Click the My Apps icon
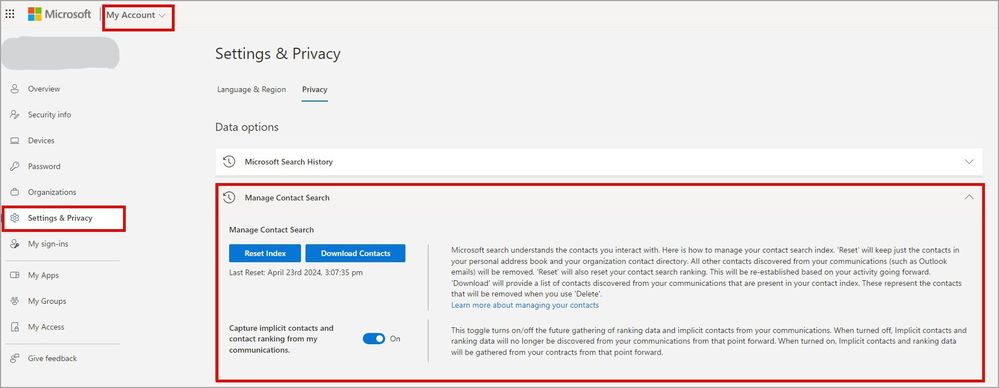The width and height of the screenshot is (999, 388). 15,275
